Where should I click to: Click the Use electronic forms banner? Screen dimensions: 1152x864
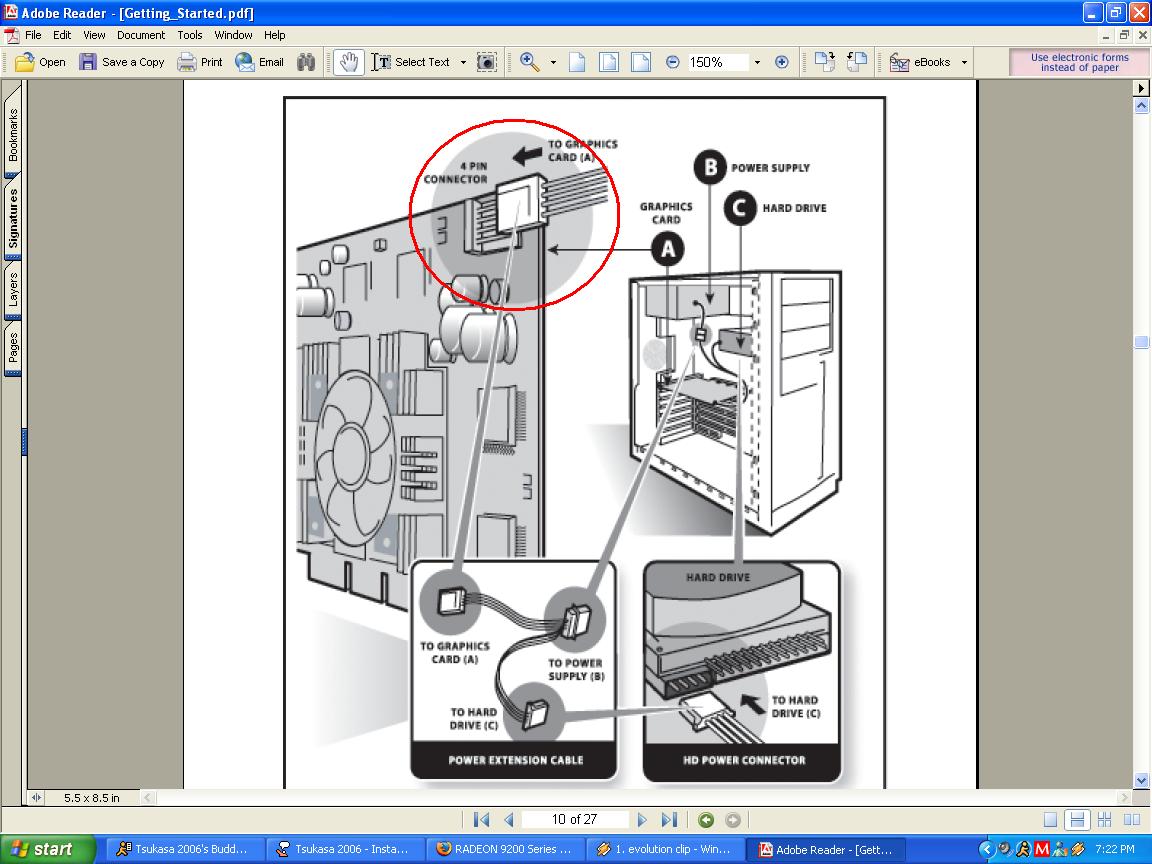pyautogui.click(x=1079, y=62)
